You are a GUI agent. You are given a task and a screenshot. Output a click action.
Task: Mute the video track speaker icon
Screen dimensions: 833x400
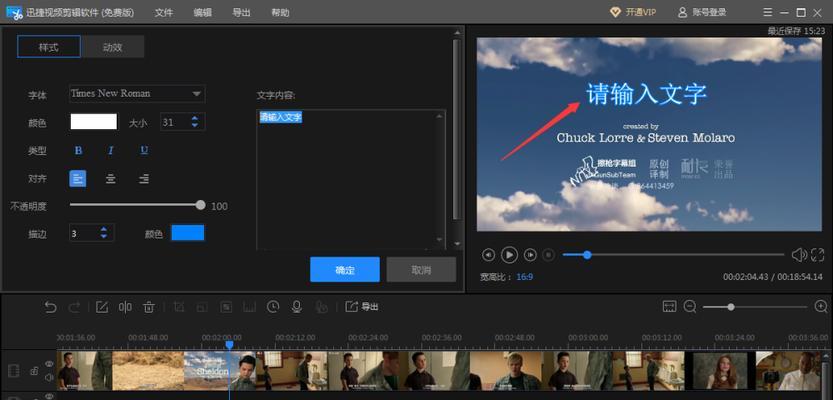(x=49, y=378)
